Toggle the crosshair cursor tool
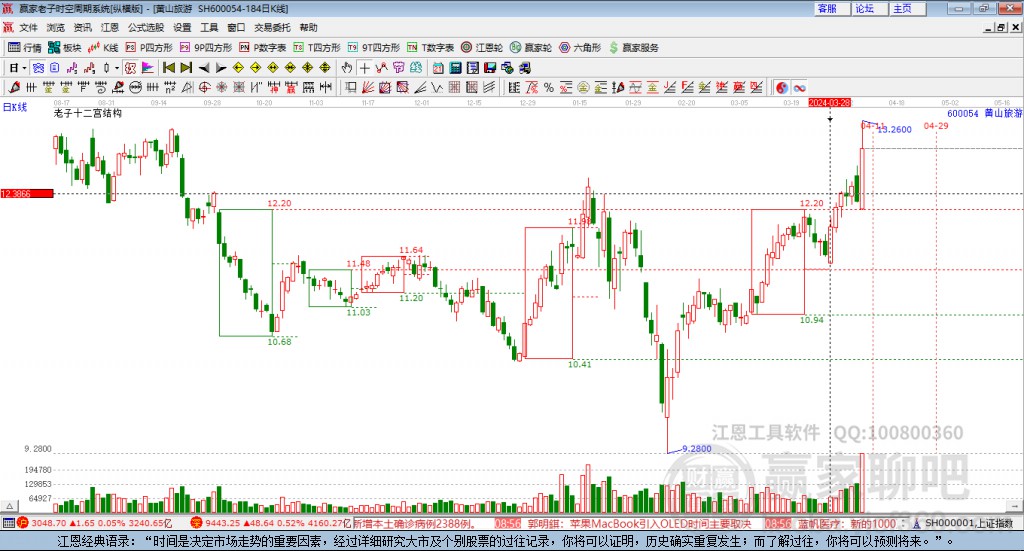The image size is (1024, 551). 364,68
